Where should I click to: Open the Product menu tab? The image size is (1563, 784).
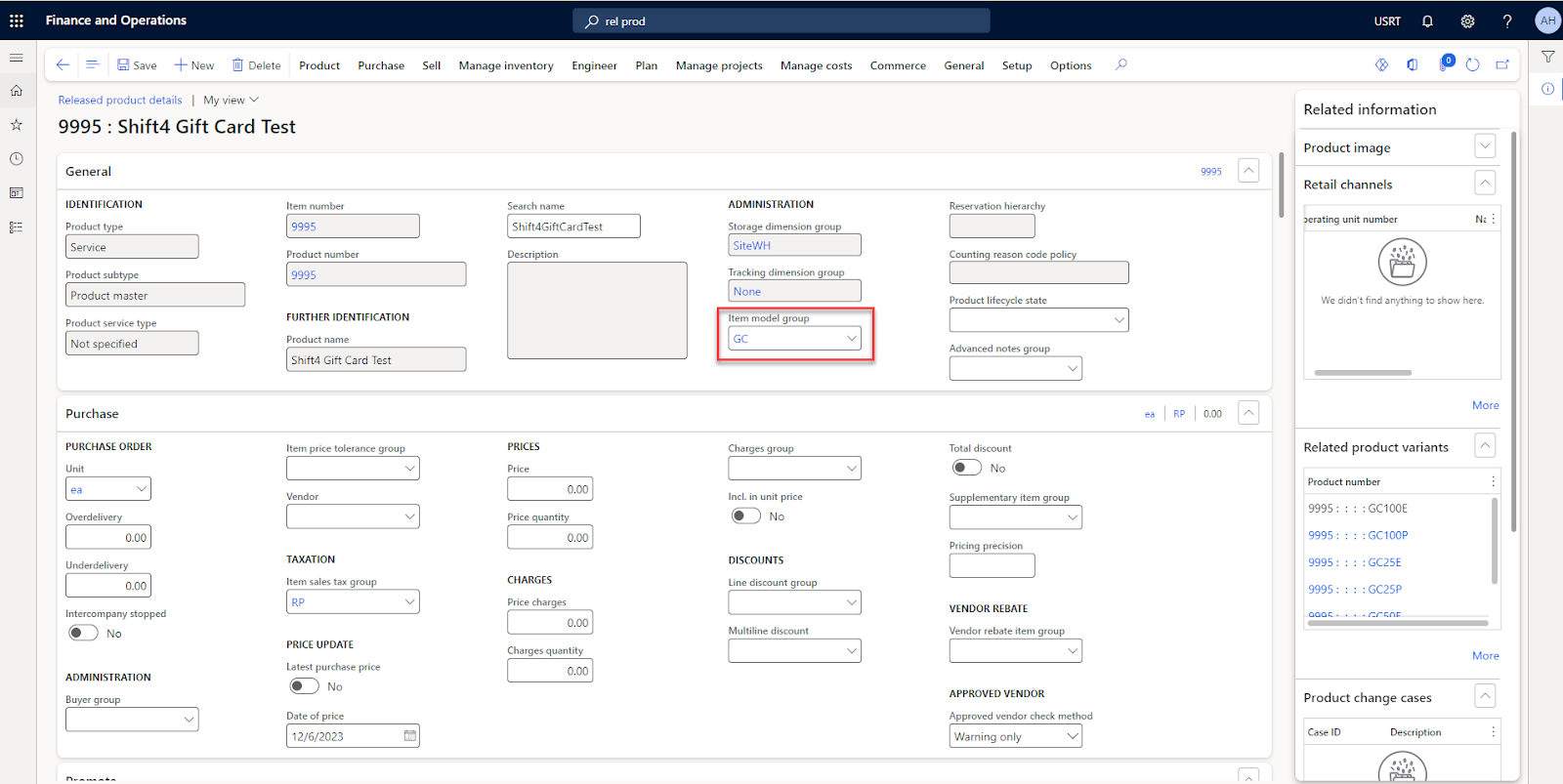coord(319,65)
